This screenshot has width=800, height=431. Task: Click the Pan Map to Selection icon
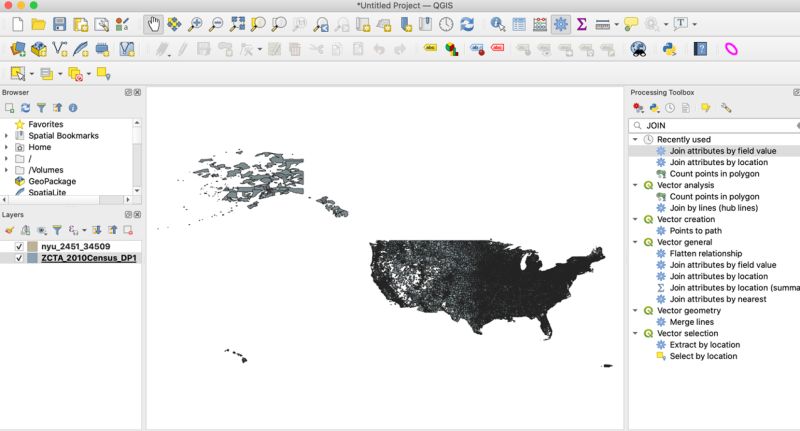[174, 24]
